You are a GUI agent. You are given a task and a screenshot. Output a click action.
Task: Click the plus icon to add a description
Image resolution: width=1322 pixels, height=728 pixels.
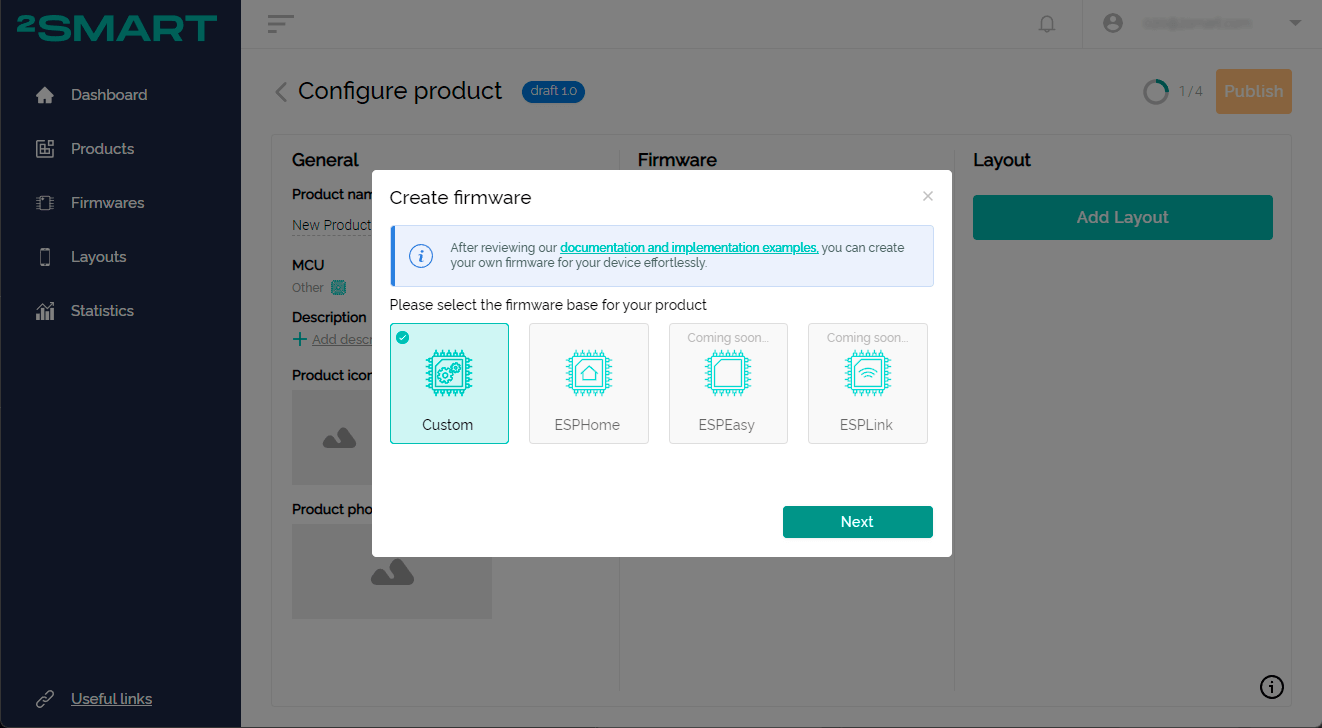pyautogui.click(x=300, y=339)
